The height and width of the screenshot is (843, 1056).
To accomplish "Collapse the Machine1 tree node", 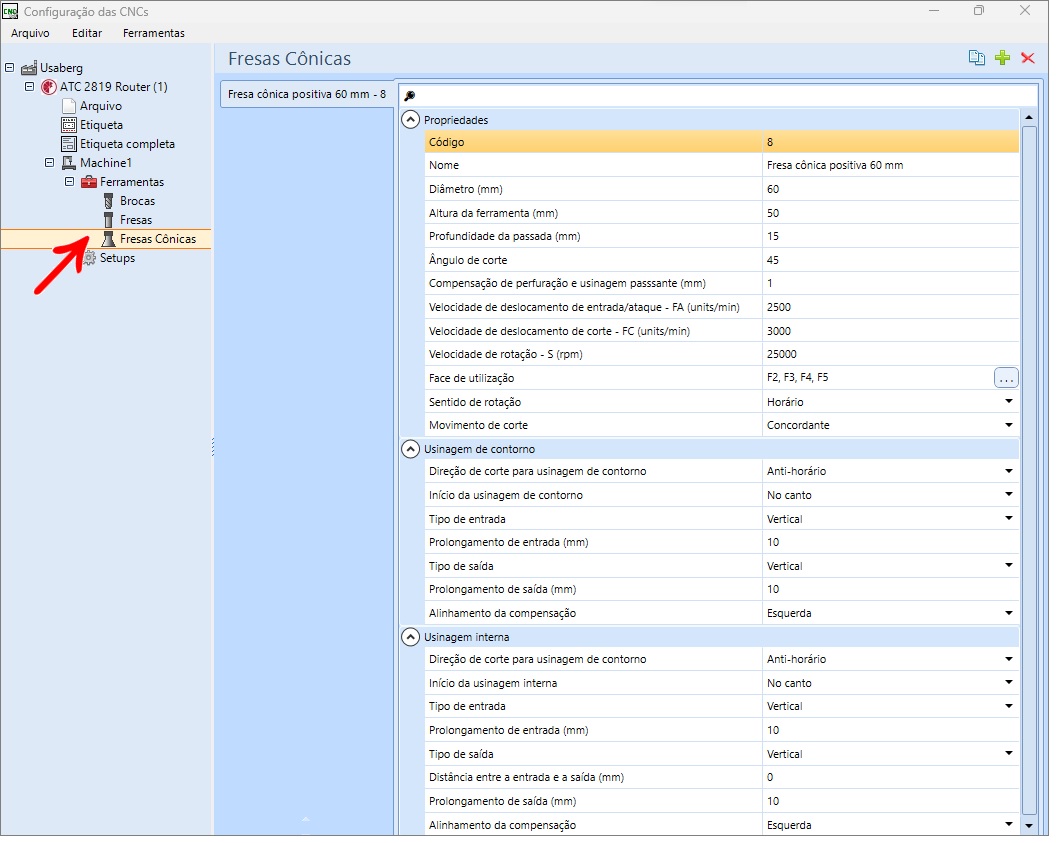I will tap(50, 164).
